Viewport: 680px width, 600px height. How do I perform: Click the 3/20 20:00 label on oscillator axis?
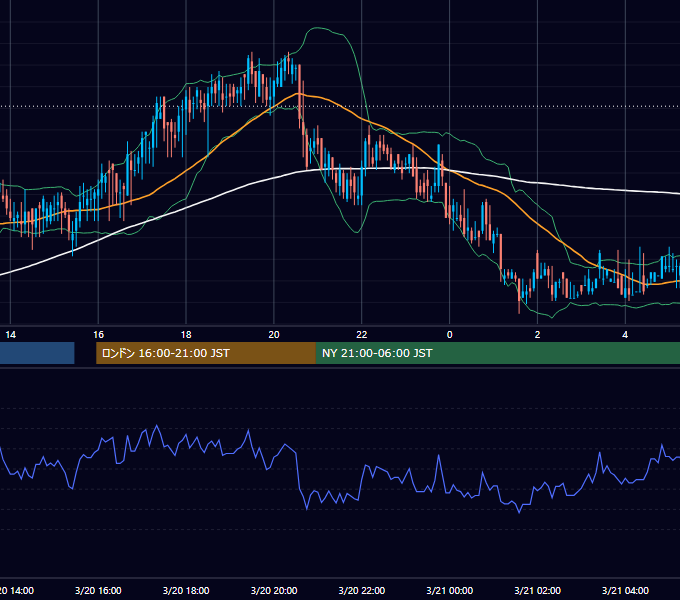point(274,590)
